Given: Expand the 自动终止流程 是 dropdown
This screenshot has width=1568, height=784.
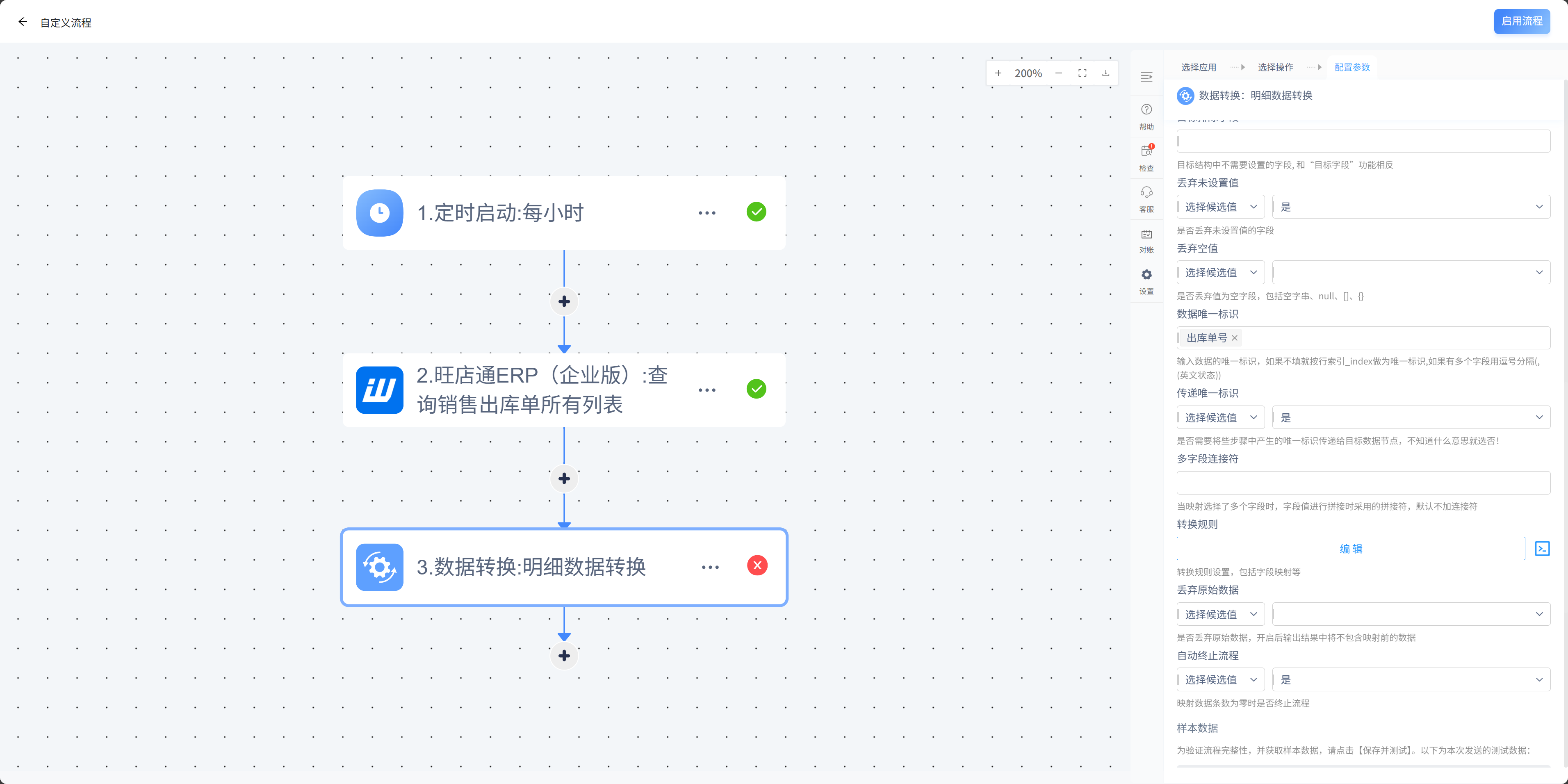Looking at the screenshot, I should 1411,679.
